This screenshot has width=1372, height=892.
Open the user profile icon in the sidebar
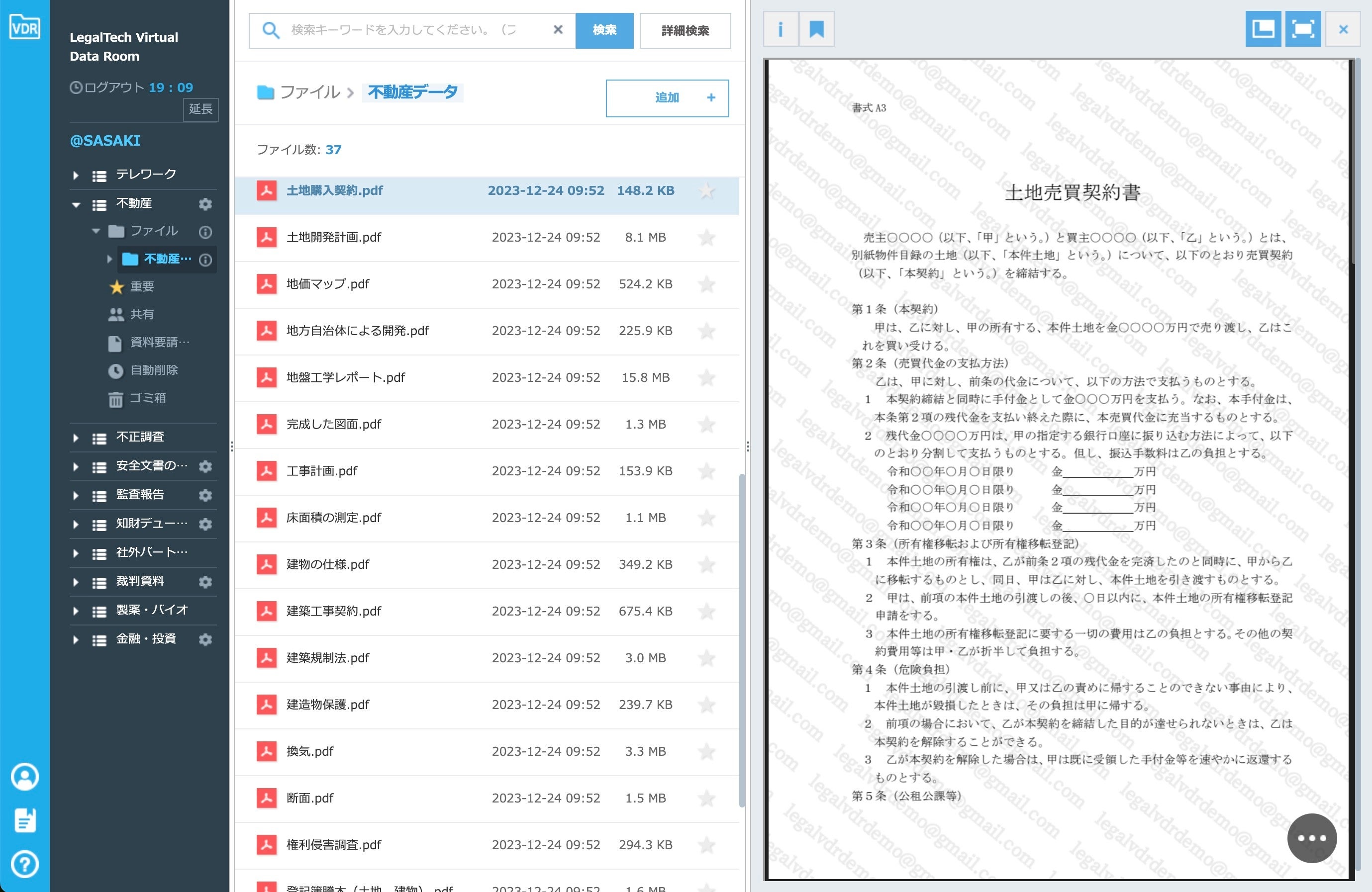(x=25, y=777)
